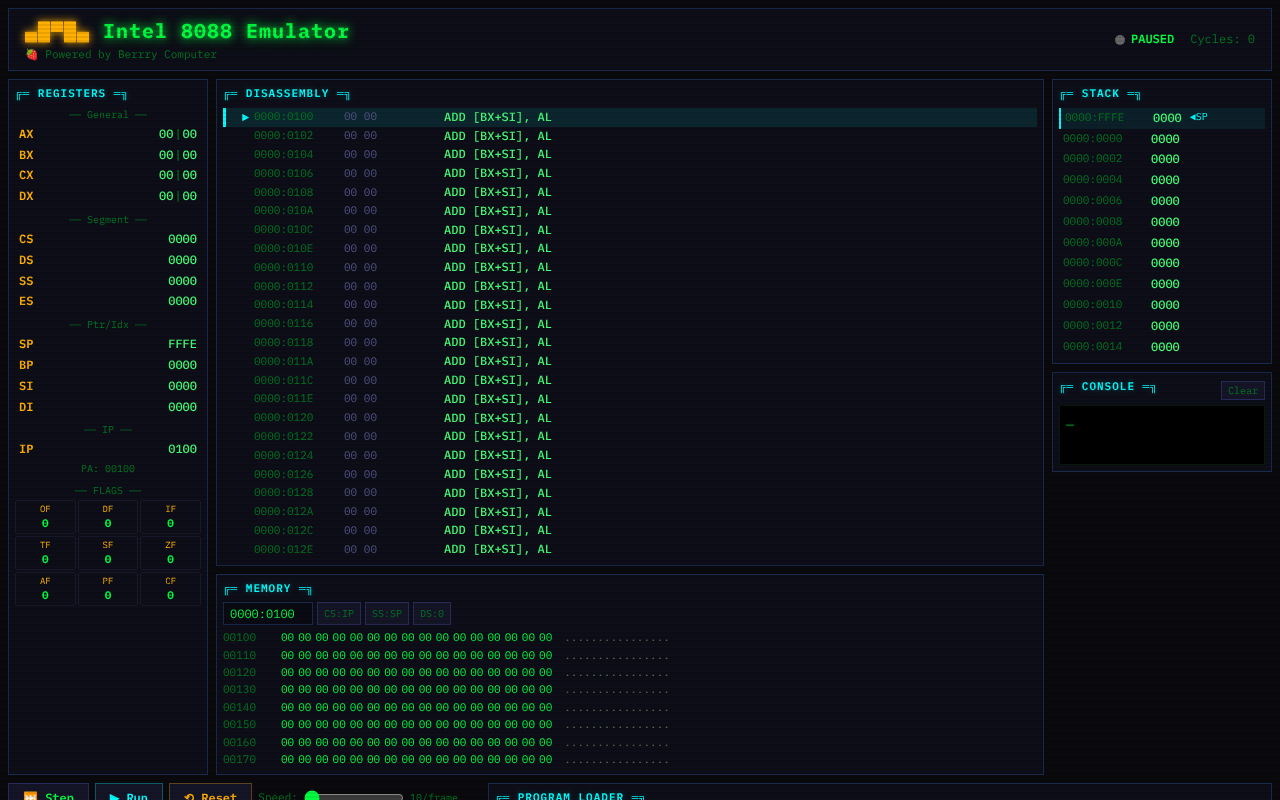
Task: Click the IF flag cell
Action: [x=170, y=517]
